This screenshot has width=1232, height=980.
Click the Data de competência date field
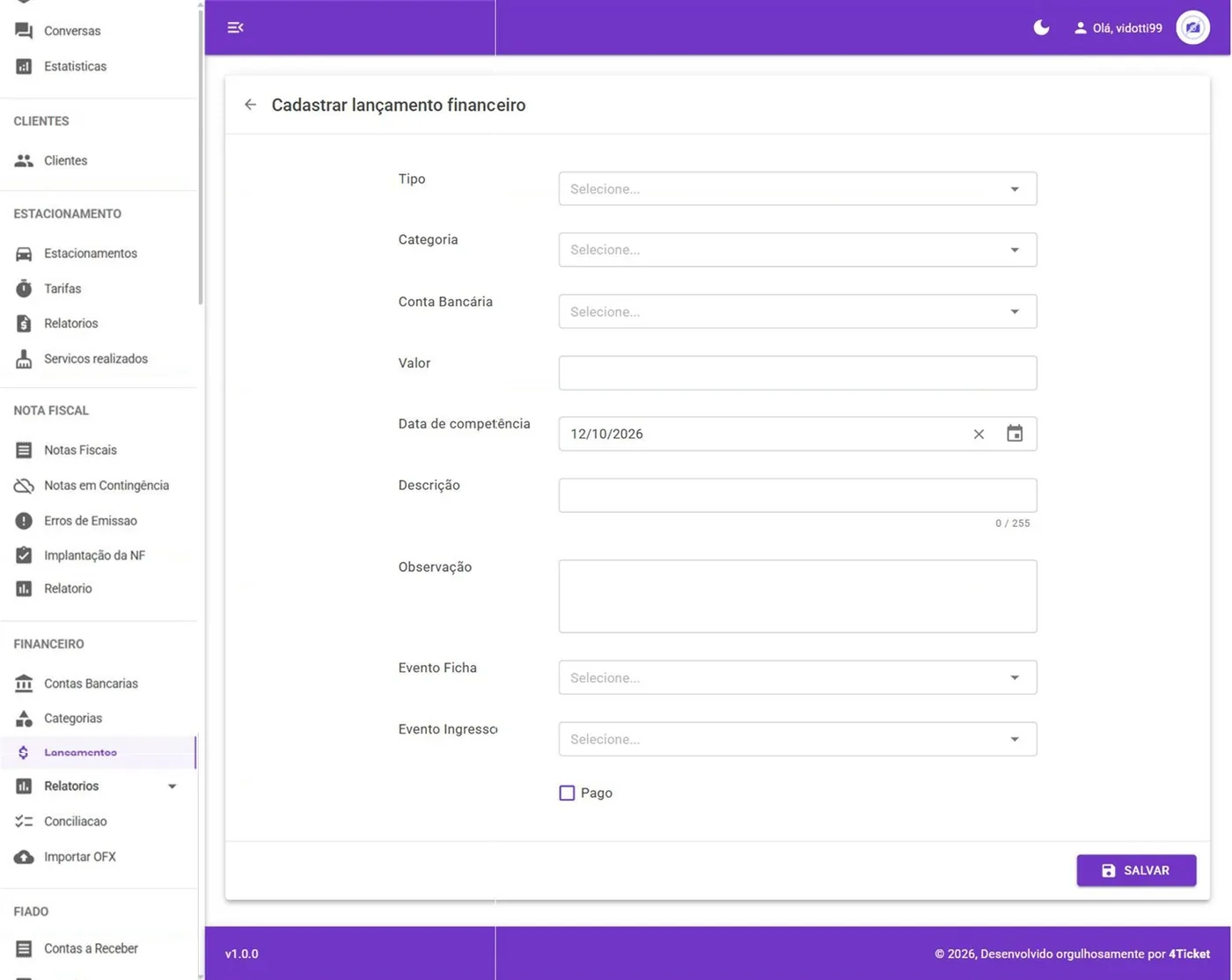coord(797,434)
